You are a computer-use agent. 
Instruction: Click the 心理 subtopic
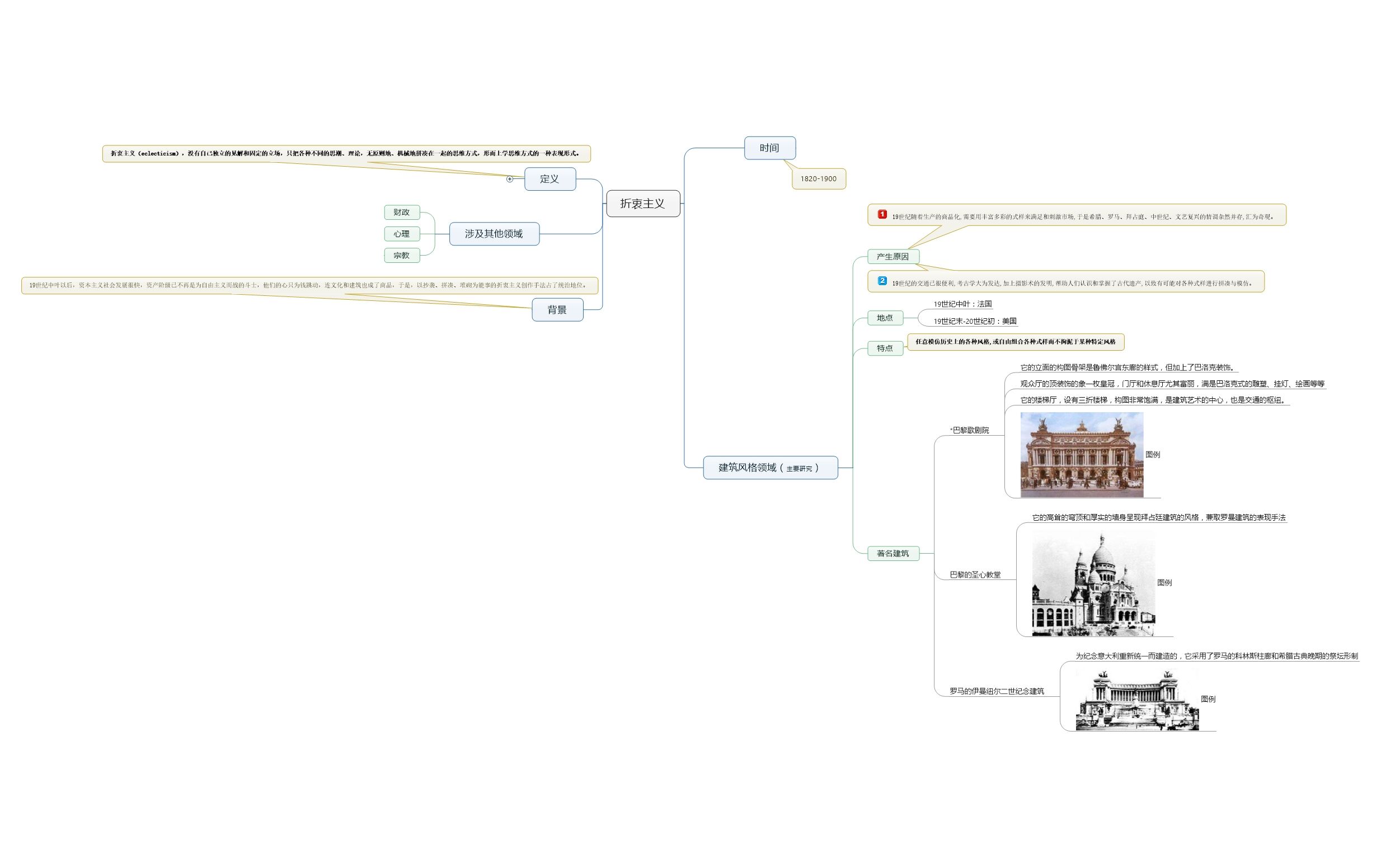pyautogui.click(x=401, y=234)
